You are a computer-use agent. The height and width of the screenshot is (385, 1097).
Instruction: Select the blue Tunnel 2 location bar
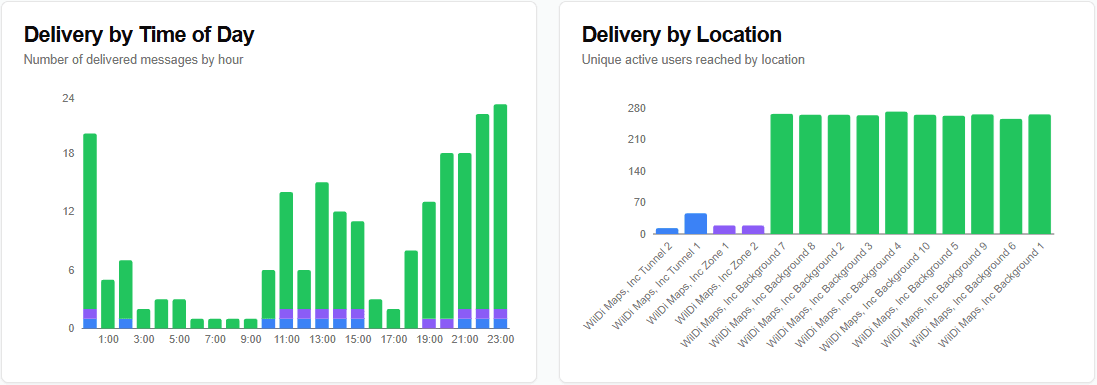pyautogui.click(x=667, y=231)
